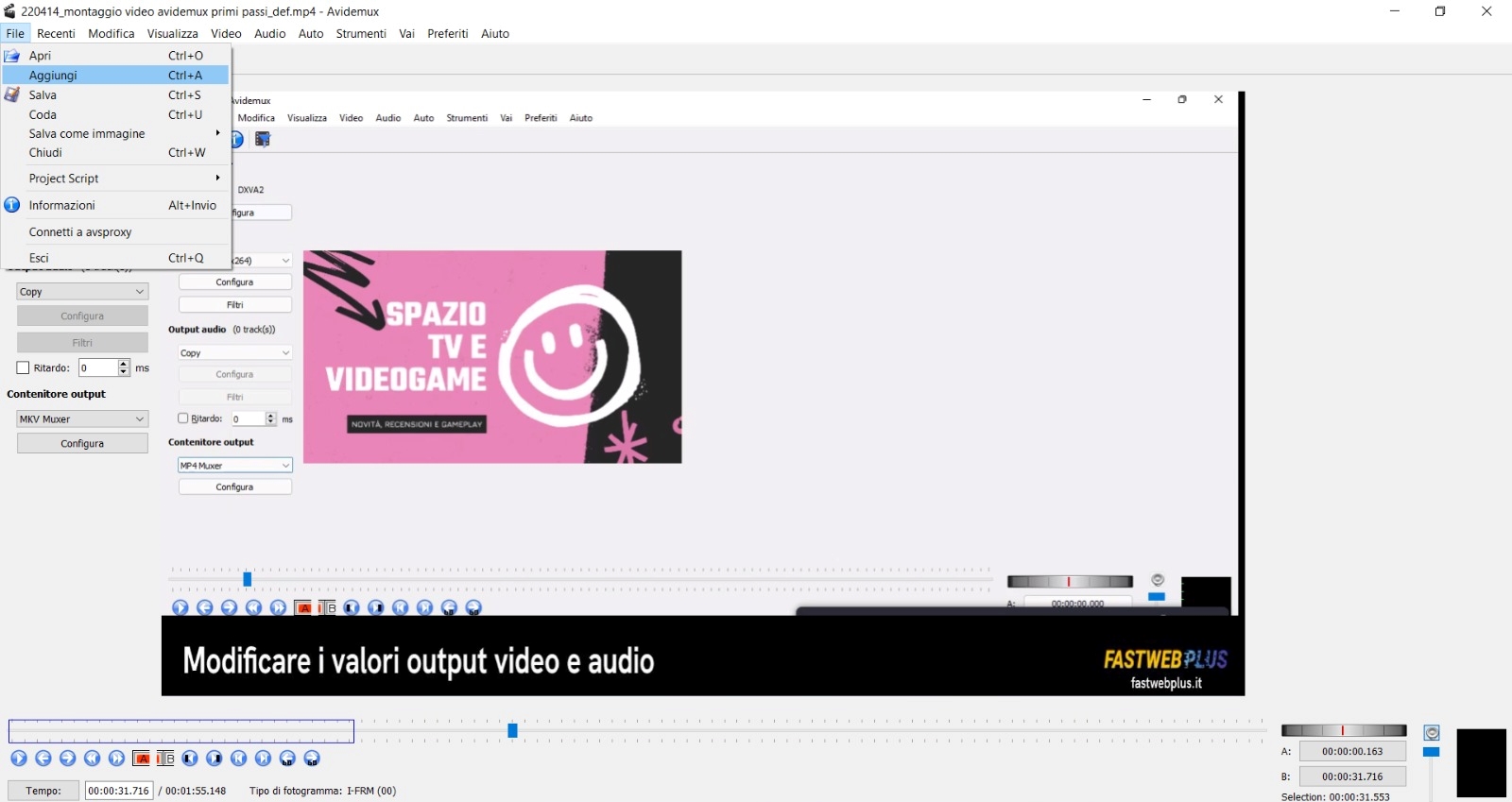
Task: Toggle the Ritardo checkbox above Contenitore output
Action: 24,367
